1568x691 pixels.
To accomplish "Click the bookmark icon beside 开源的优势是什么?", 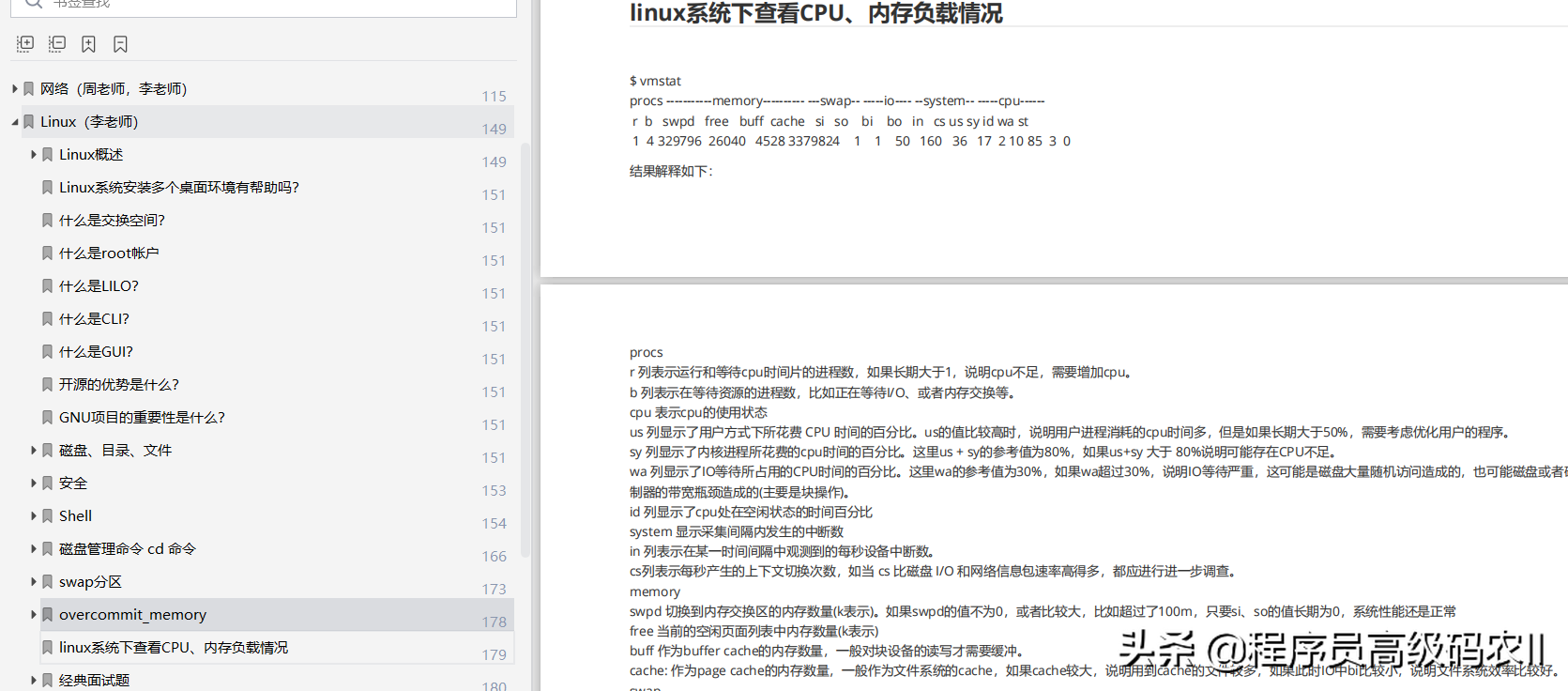I will pos(47,384).
